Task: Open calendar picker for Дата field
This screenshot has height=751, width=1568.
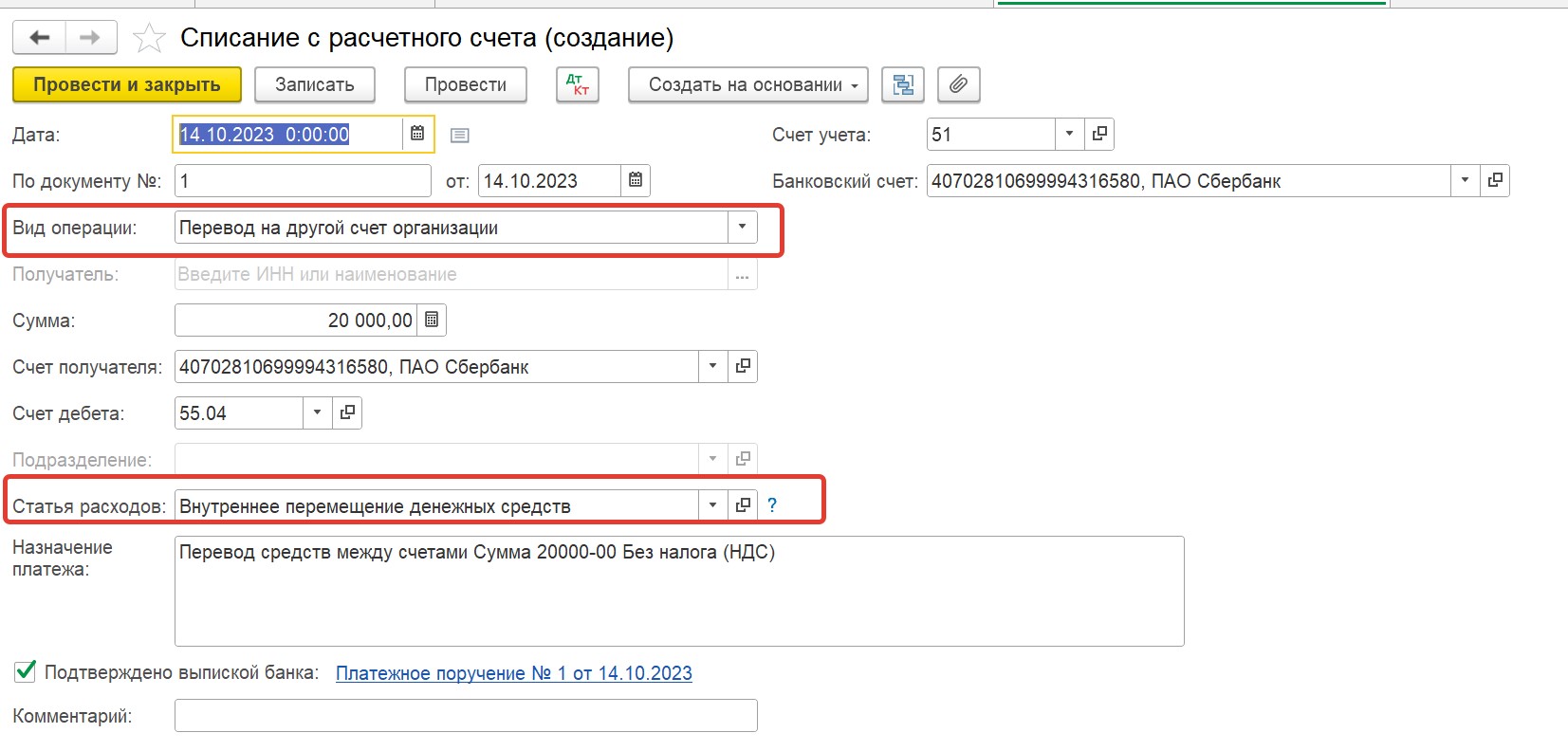Action: tap(417, 134)
